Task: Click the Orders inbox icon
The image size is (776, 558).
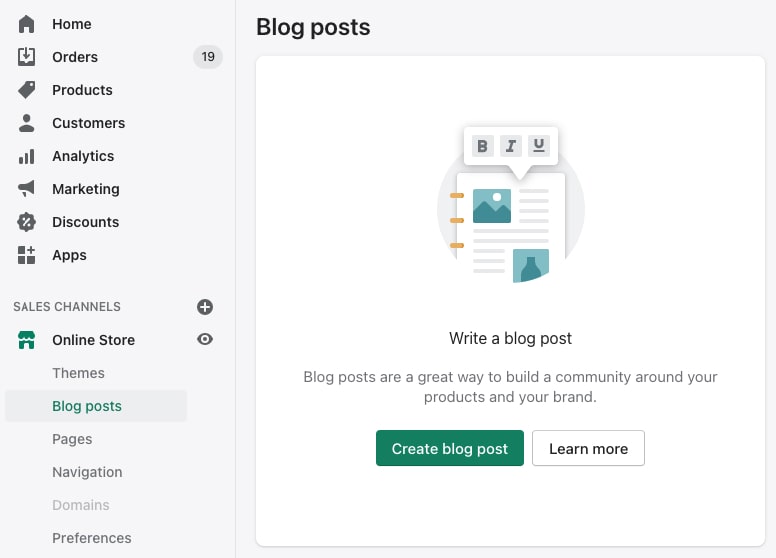Action: [x=27, y=57]
